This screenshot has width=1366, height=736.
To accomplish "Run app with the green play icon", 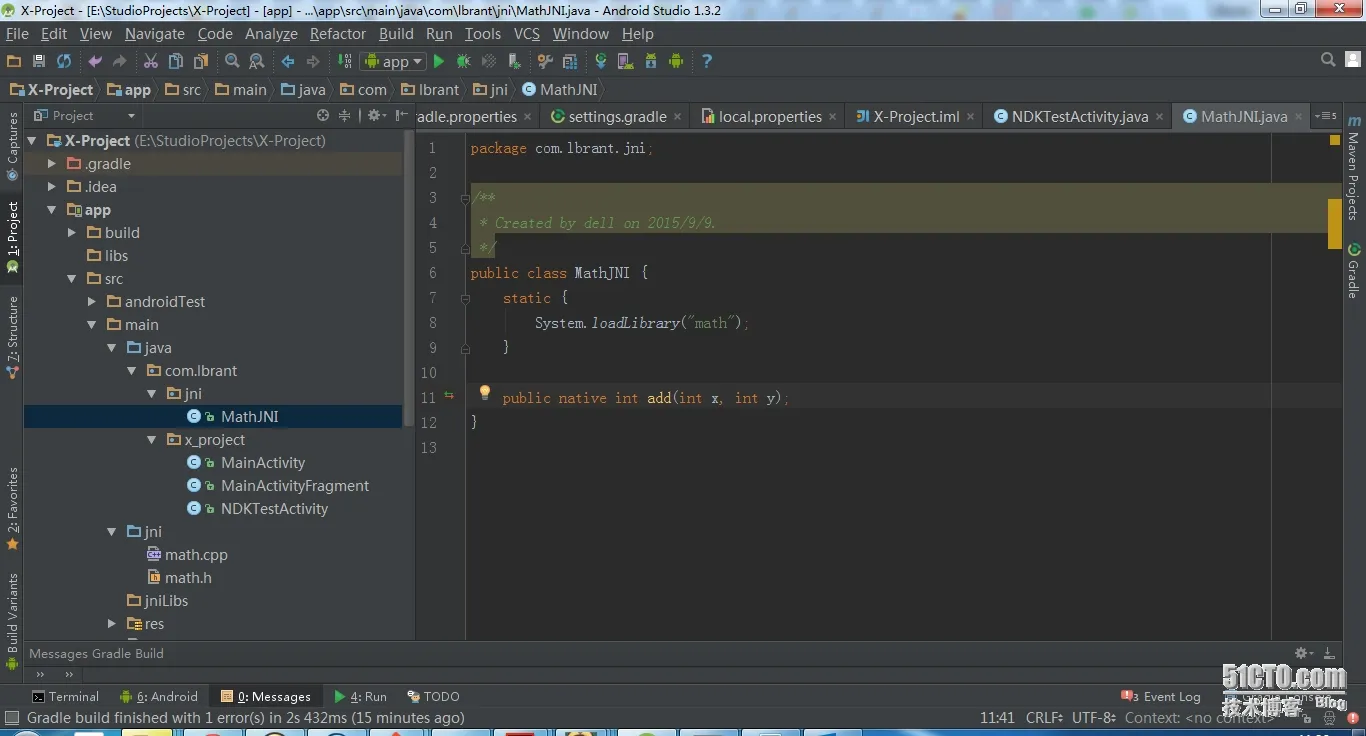I will pyautogui.click(x=438, y=61).
